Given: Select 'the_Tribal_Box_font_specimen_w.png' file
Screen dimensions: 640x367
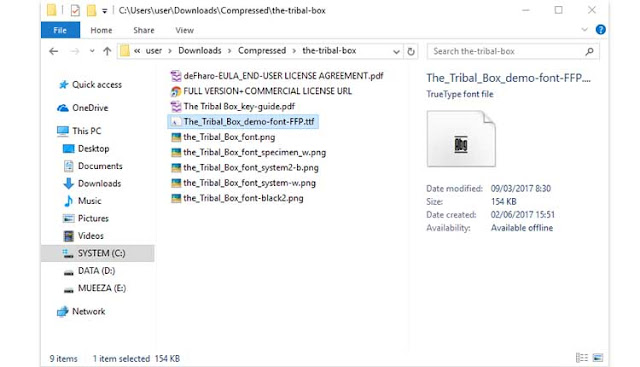Looking at the screenshot, I should click(248, 152).
